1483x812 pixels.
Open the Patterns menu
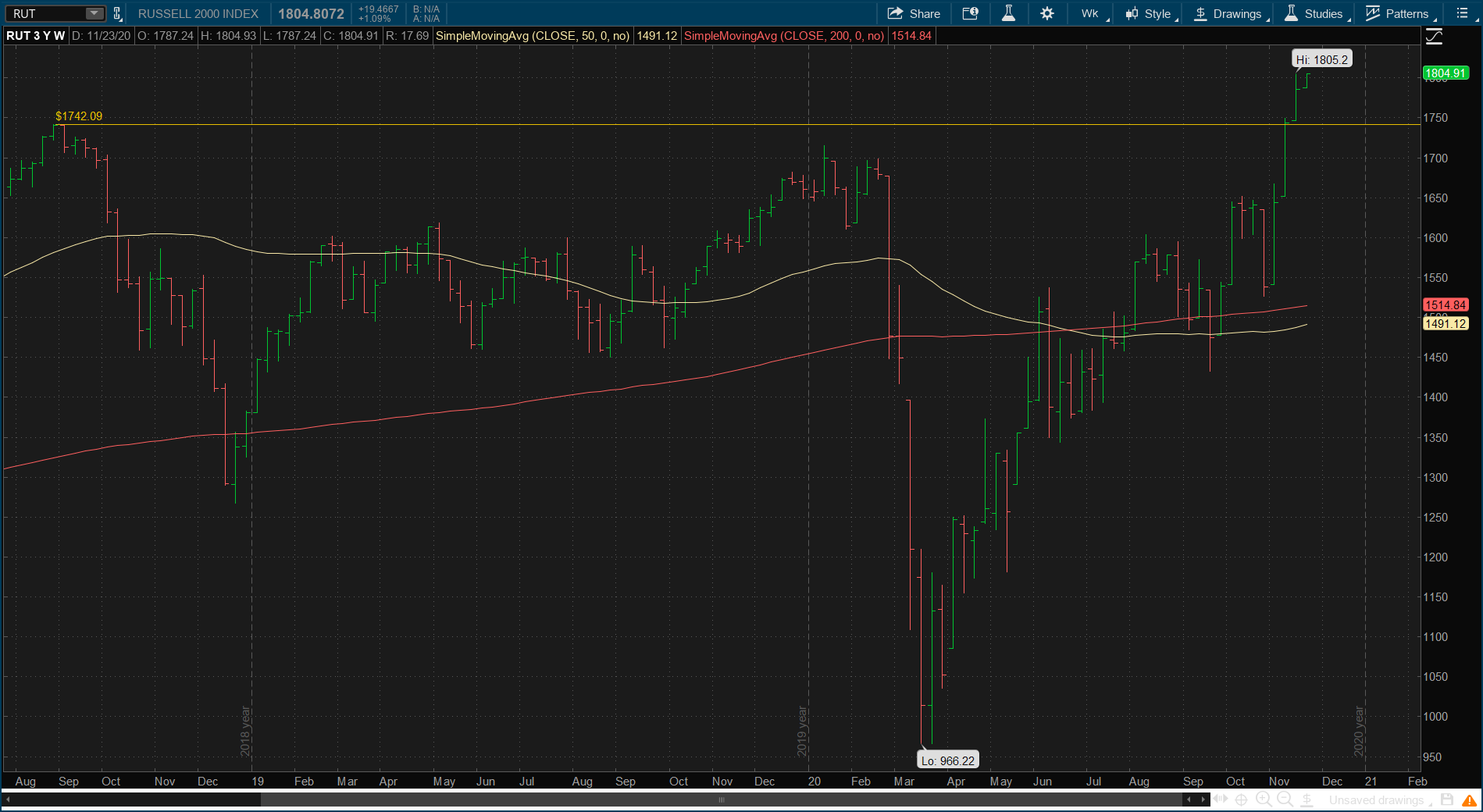[1400, 13]
